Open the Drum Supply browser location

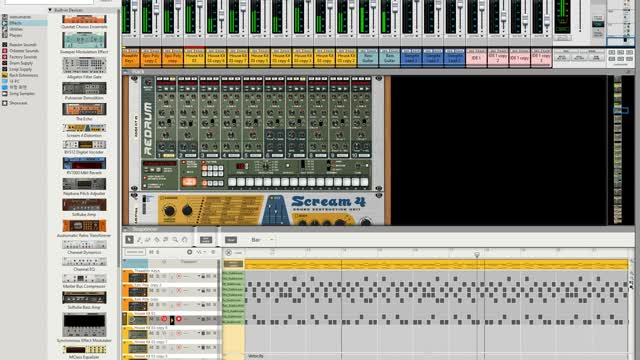pyautogui.click(x=21, y=63)
